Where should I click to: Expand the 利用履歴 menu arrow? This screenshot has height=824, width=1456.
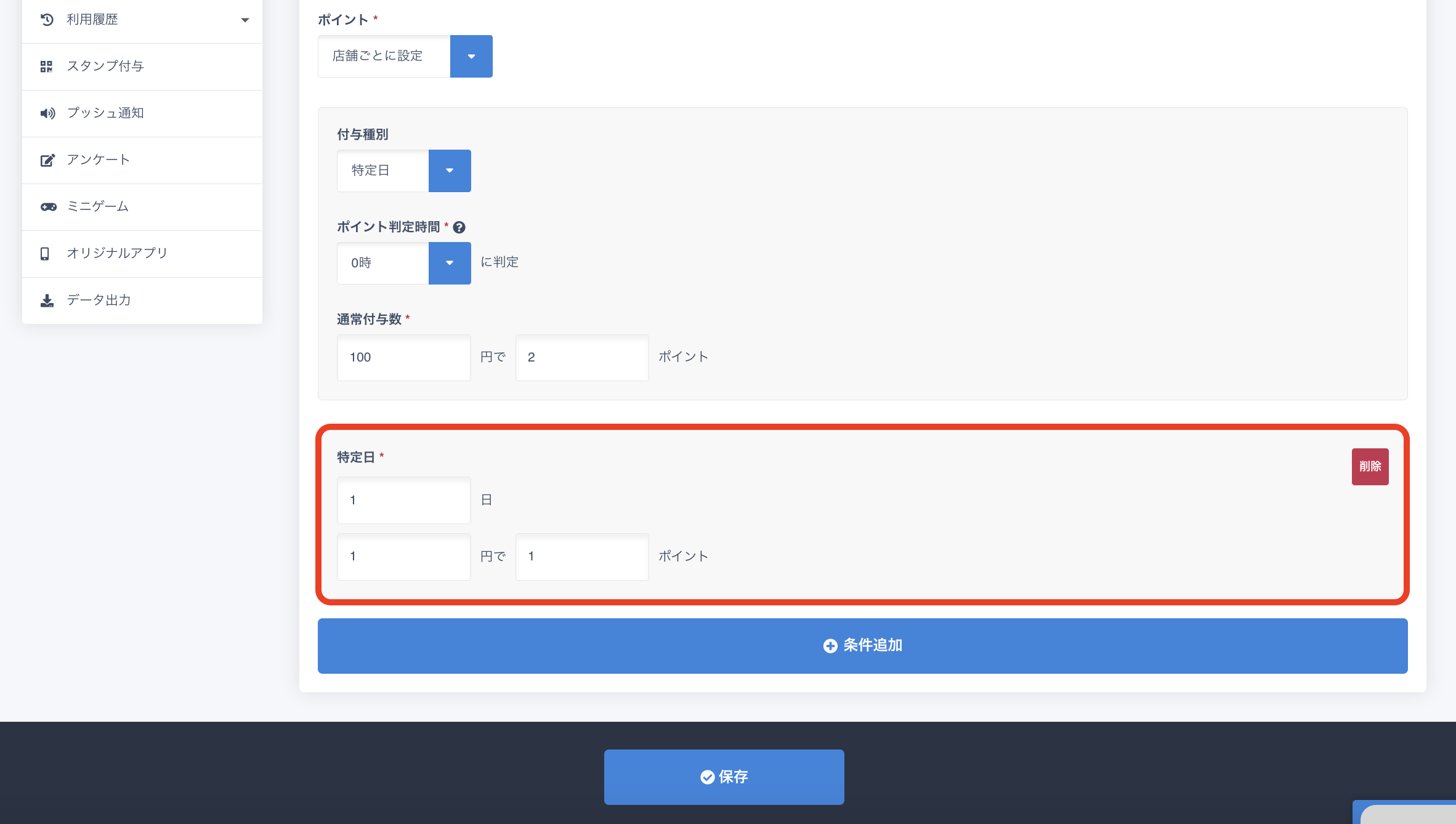[245, 20]
